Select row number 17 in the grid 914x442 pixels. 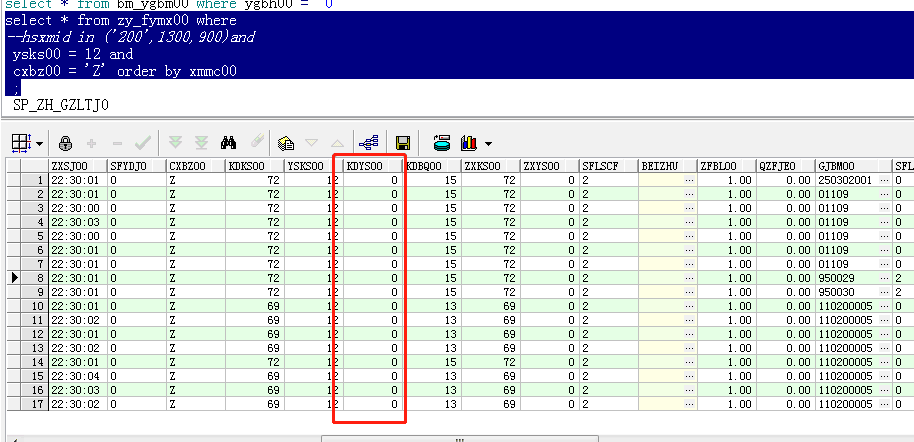[34, 404]
